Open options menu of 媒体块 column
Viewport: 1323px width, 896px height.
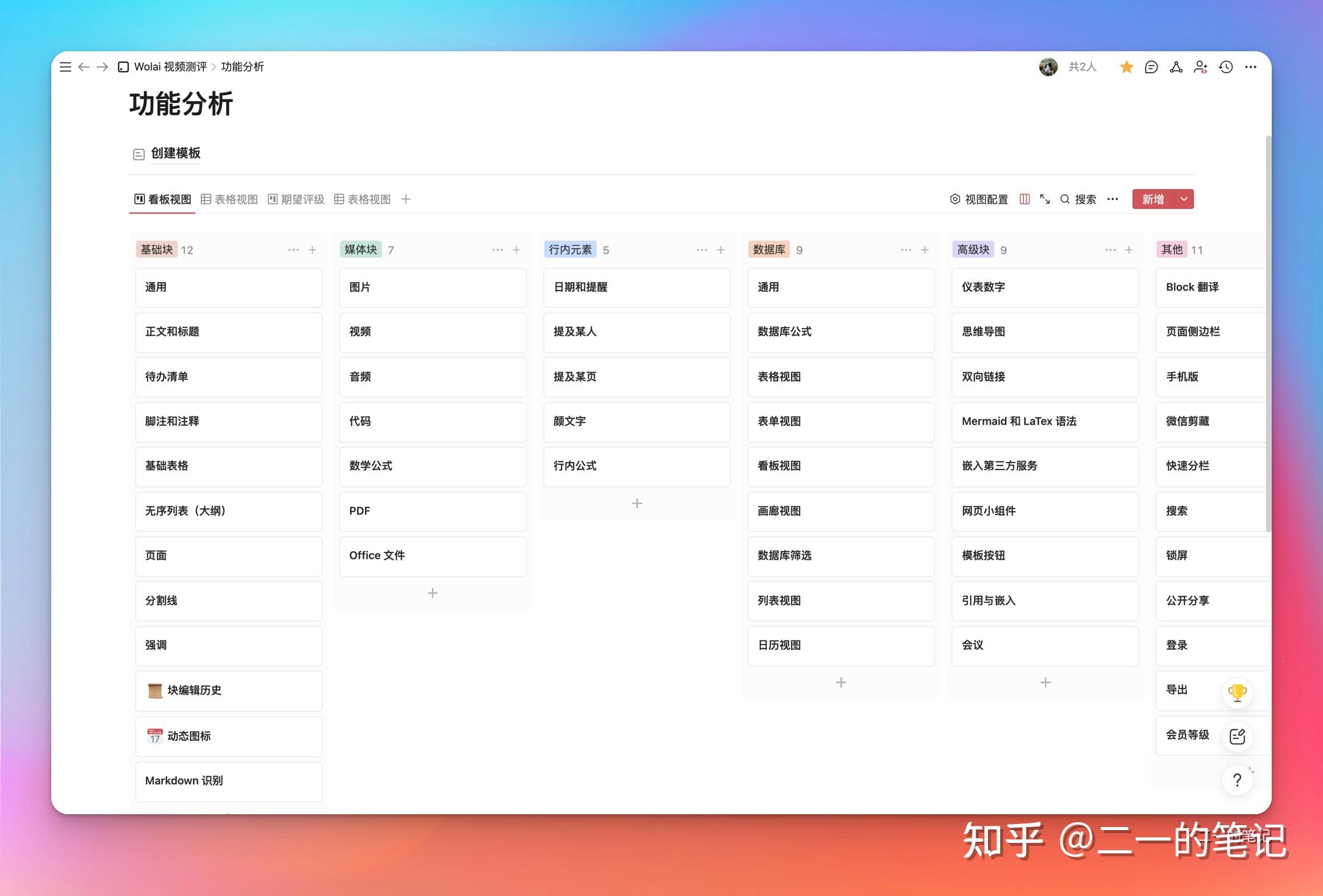click(x=498, y=250)
